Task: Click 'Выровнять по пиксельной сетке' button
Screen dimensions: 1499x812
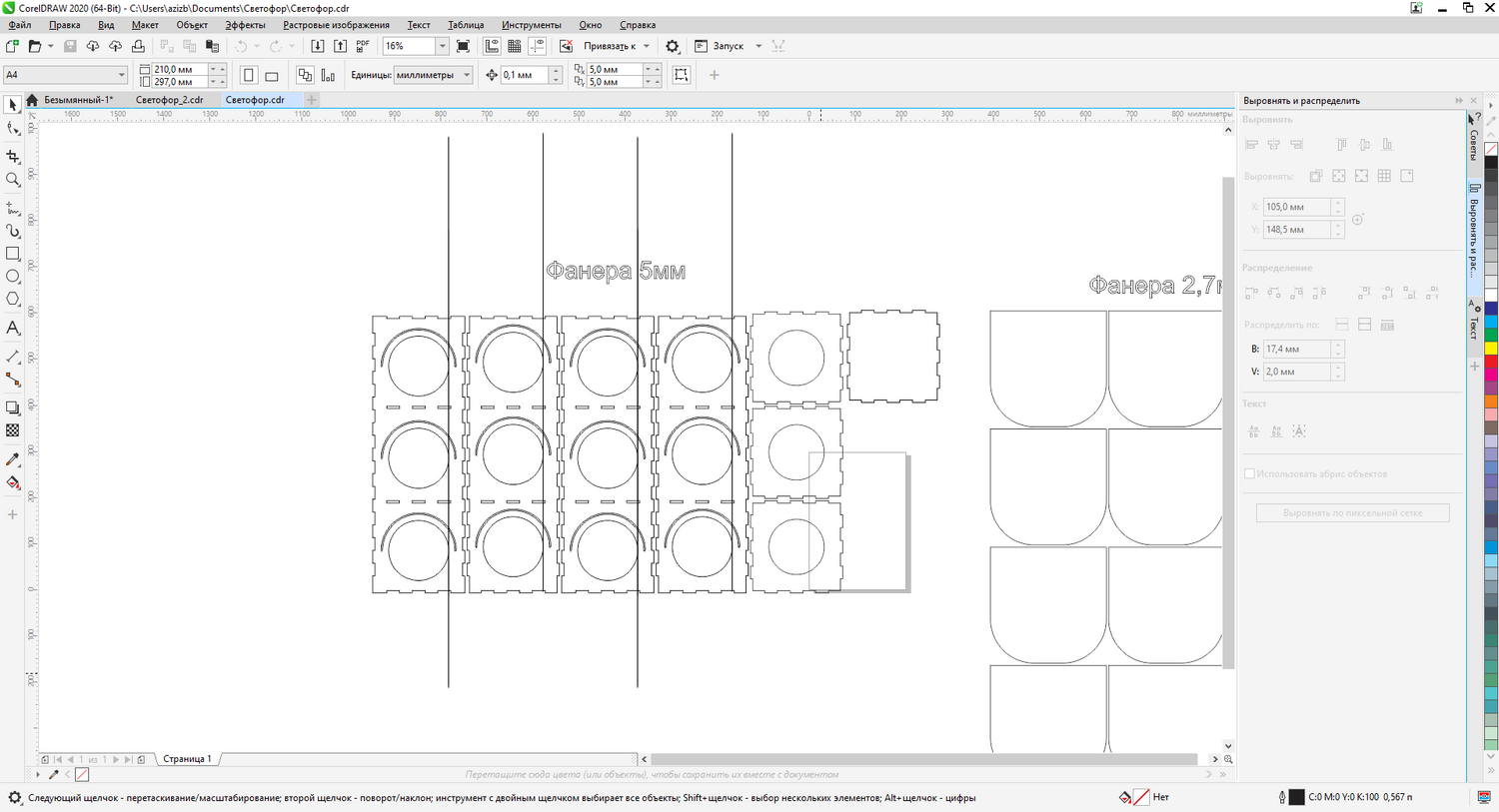Action: point(1352,512)
